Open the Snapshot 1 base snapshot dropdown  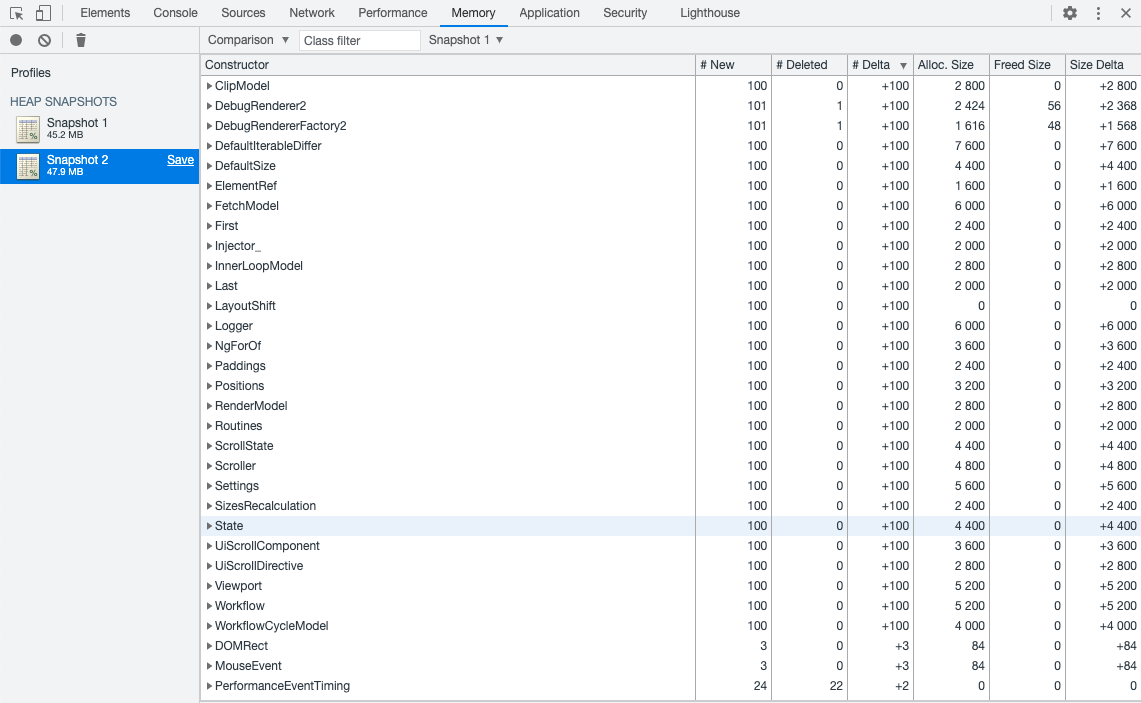[466, 40]
